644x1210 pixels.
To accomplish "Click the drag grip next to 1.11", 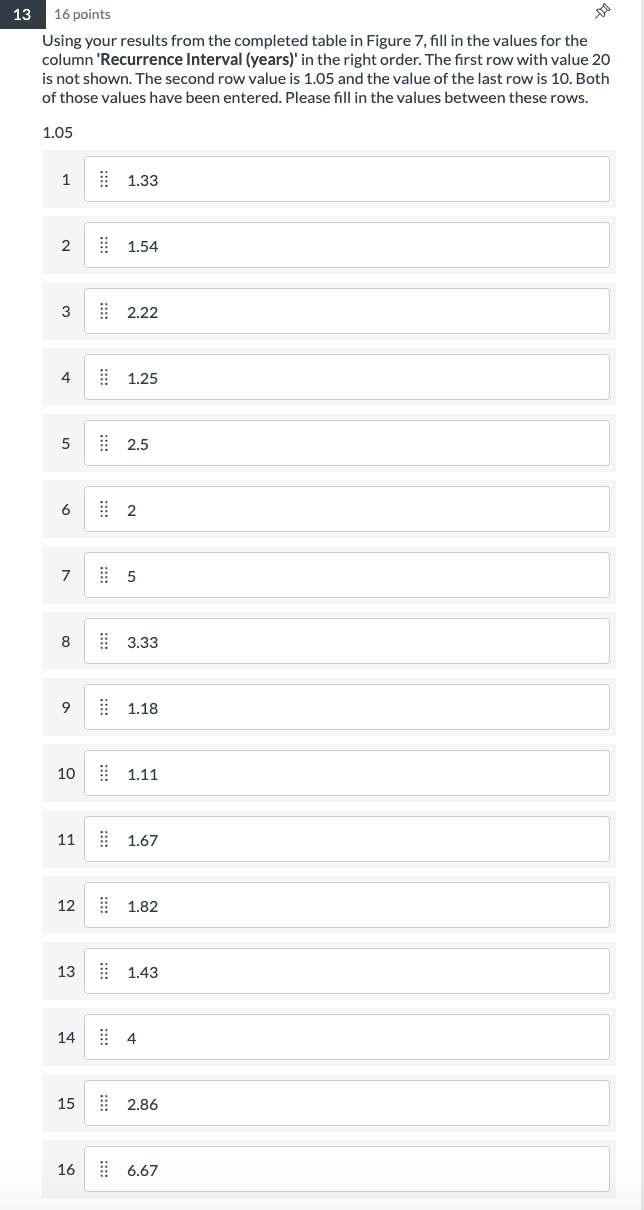I will 104,773.
